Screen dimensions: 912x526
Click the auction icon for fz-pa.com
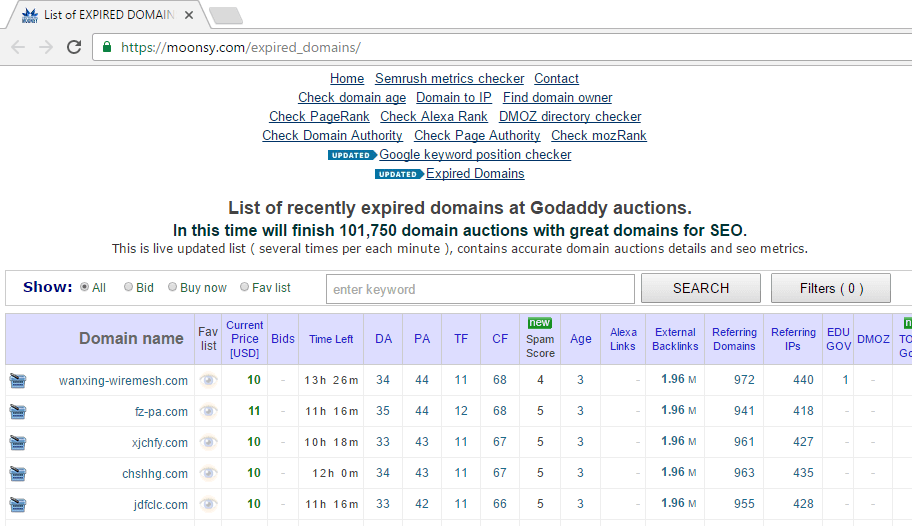pyautogui.click(x=18, y=411)
